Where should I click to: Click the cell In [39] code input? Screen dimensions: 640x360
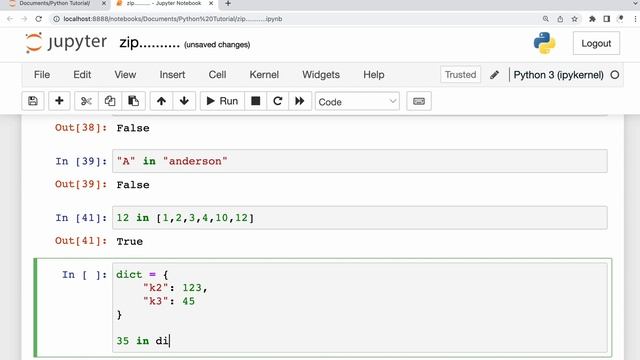click(360, 161)
